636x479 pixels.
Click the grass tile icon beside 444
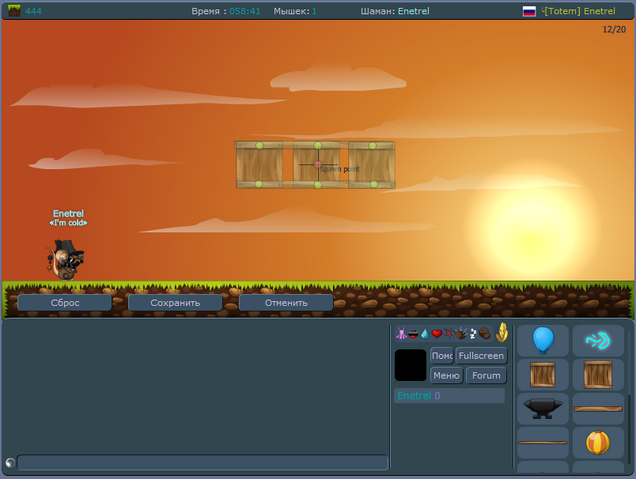click(x=14, y=11)
